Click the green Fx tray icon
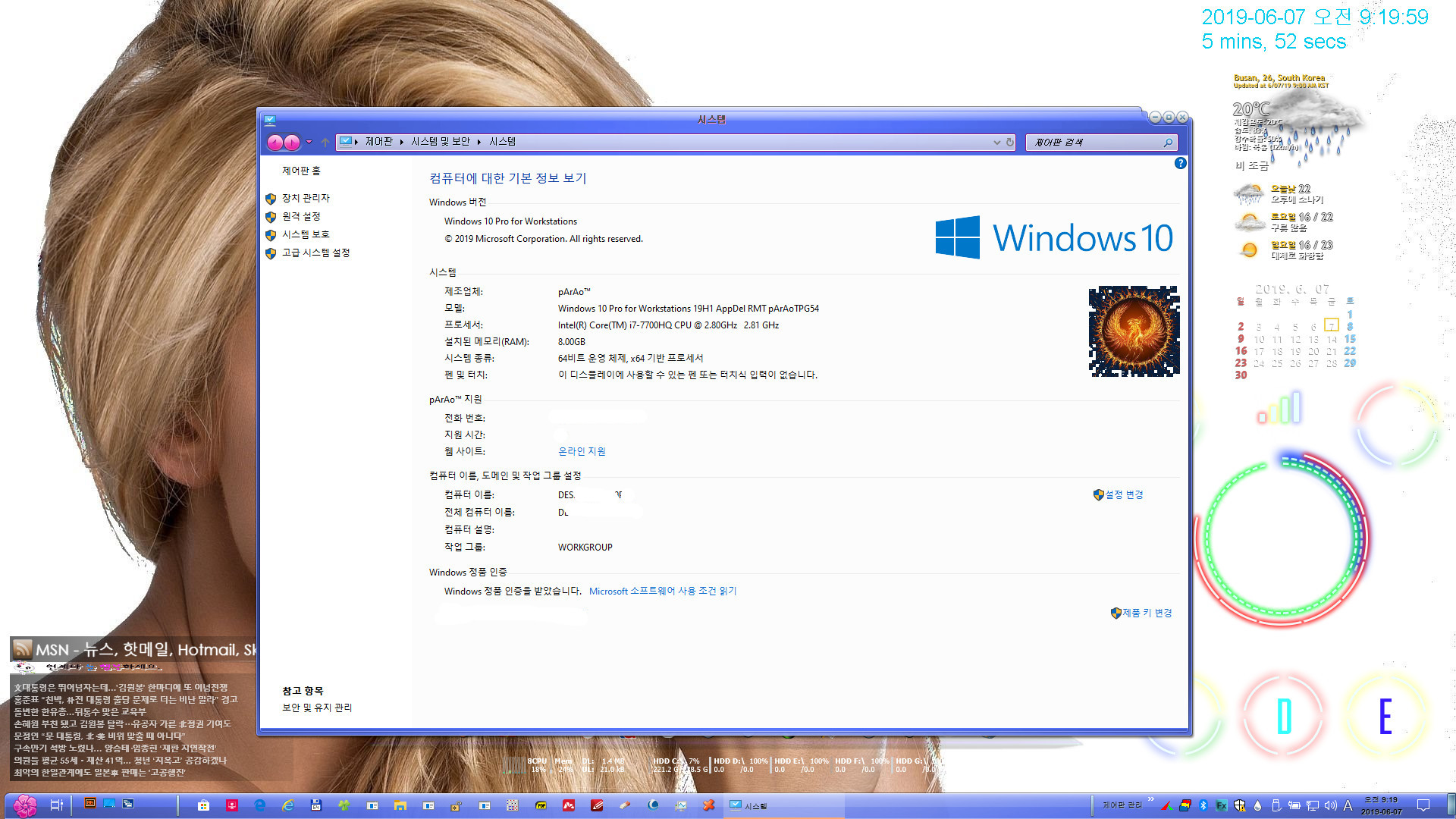Viewport: 1456px width, 819px height. [1222, 805]
